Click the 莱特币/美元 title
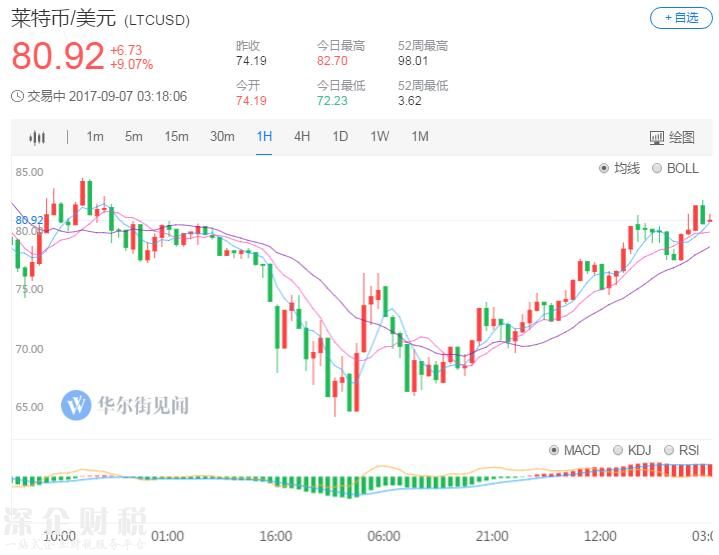This screenshot has height=555, width=719. pyautogui.click(x=63, y=18)
